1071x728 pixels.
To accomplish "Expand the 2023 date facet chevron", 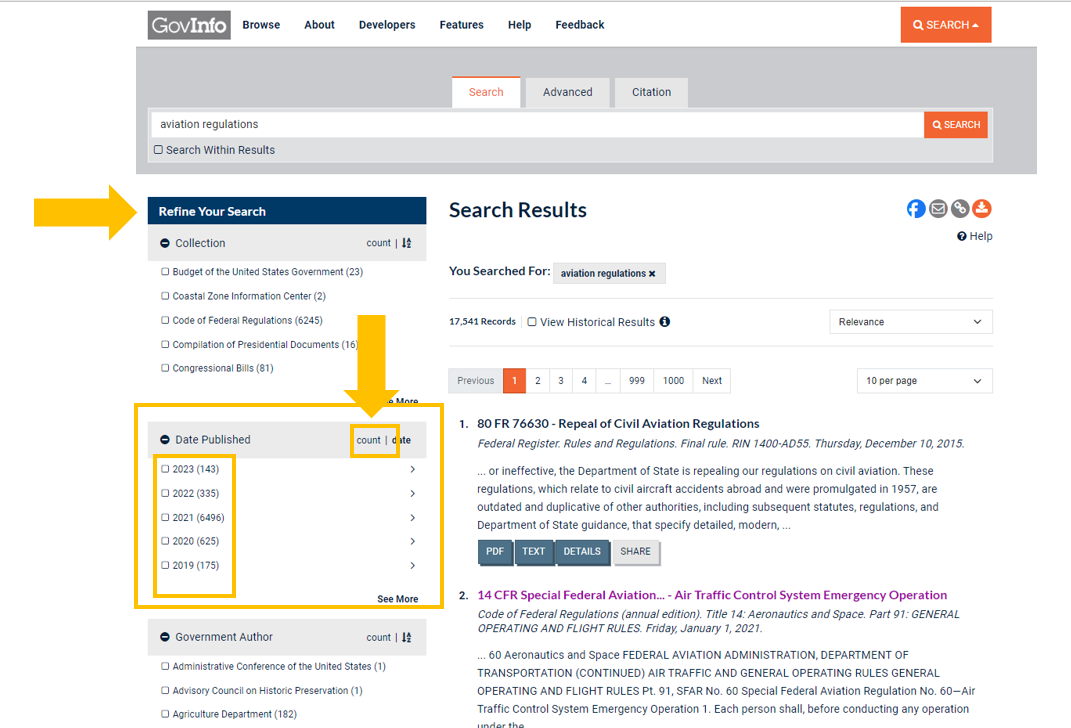I will point(411,469).
